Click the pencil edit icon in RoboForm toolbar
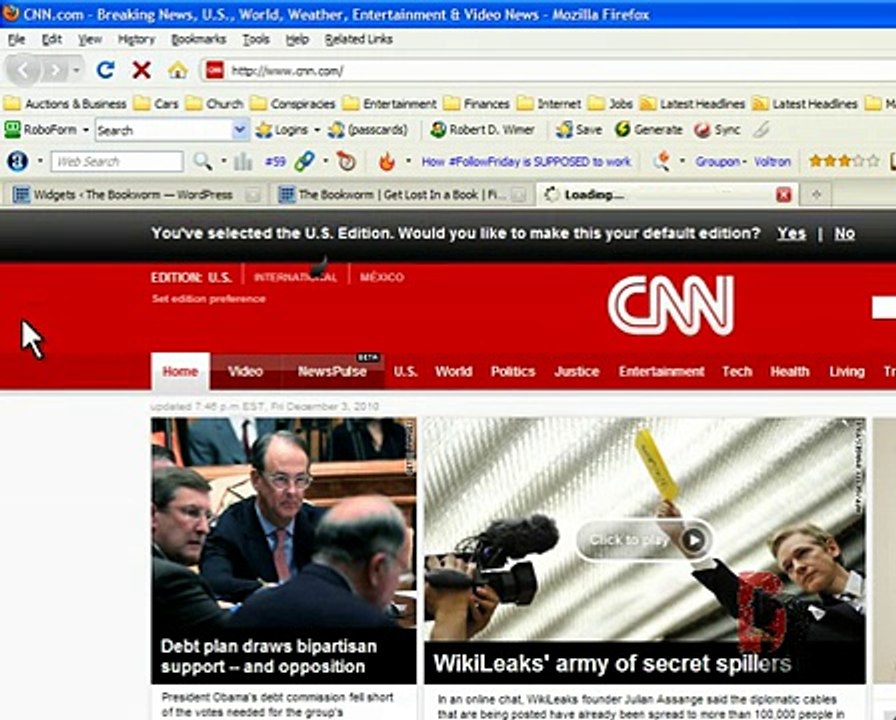Viewport: 896px width, 720px height. [761, 130]
